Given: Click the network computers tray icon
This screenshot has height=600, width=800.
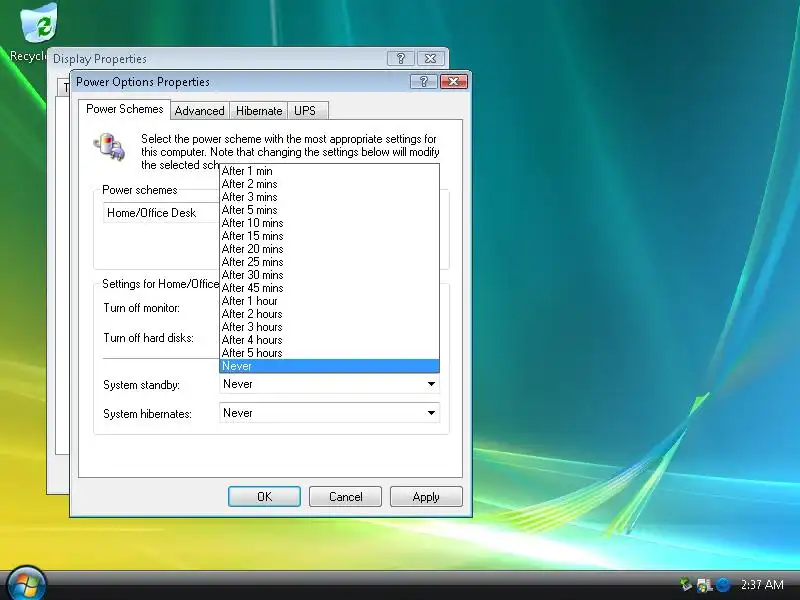Looking at the screenshot, I should [704, 585].
